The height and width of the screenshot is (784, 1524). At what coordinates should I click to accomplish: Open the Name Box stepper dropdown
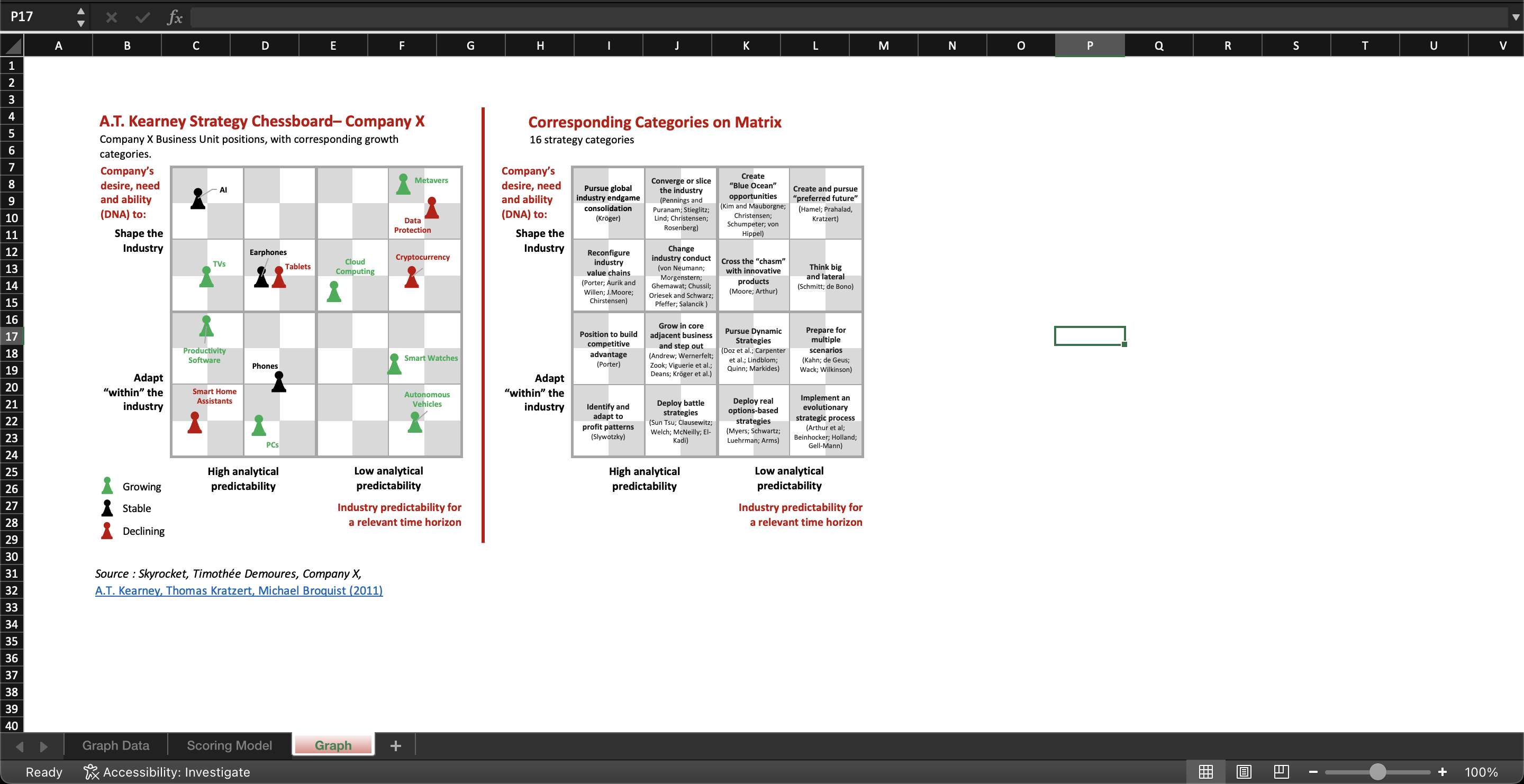point(81,17)
